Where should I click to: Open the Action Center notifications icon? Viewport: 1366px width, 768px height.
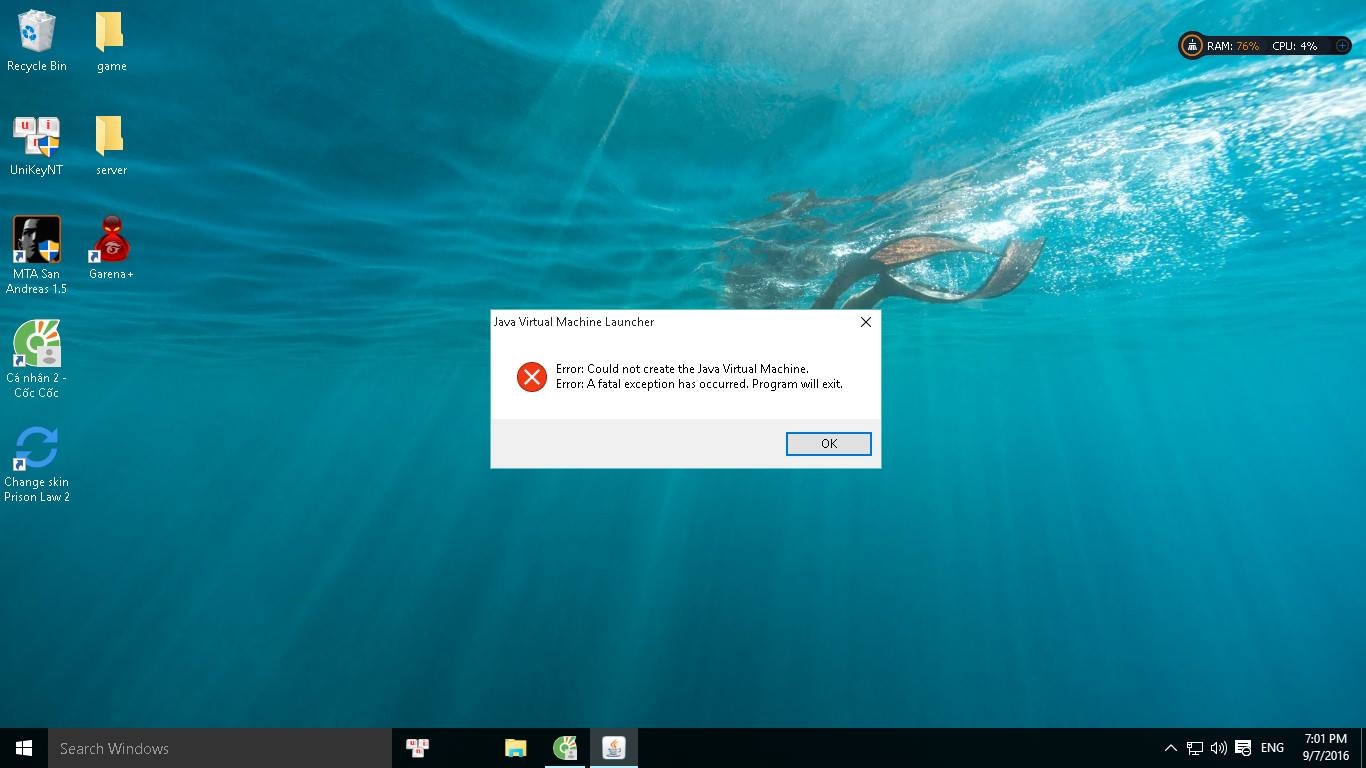[1243, 748]
